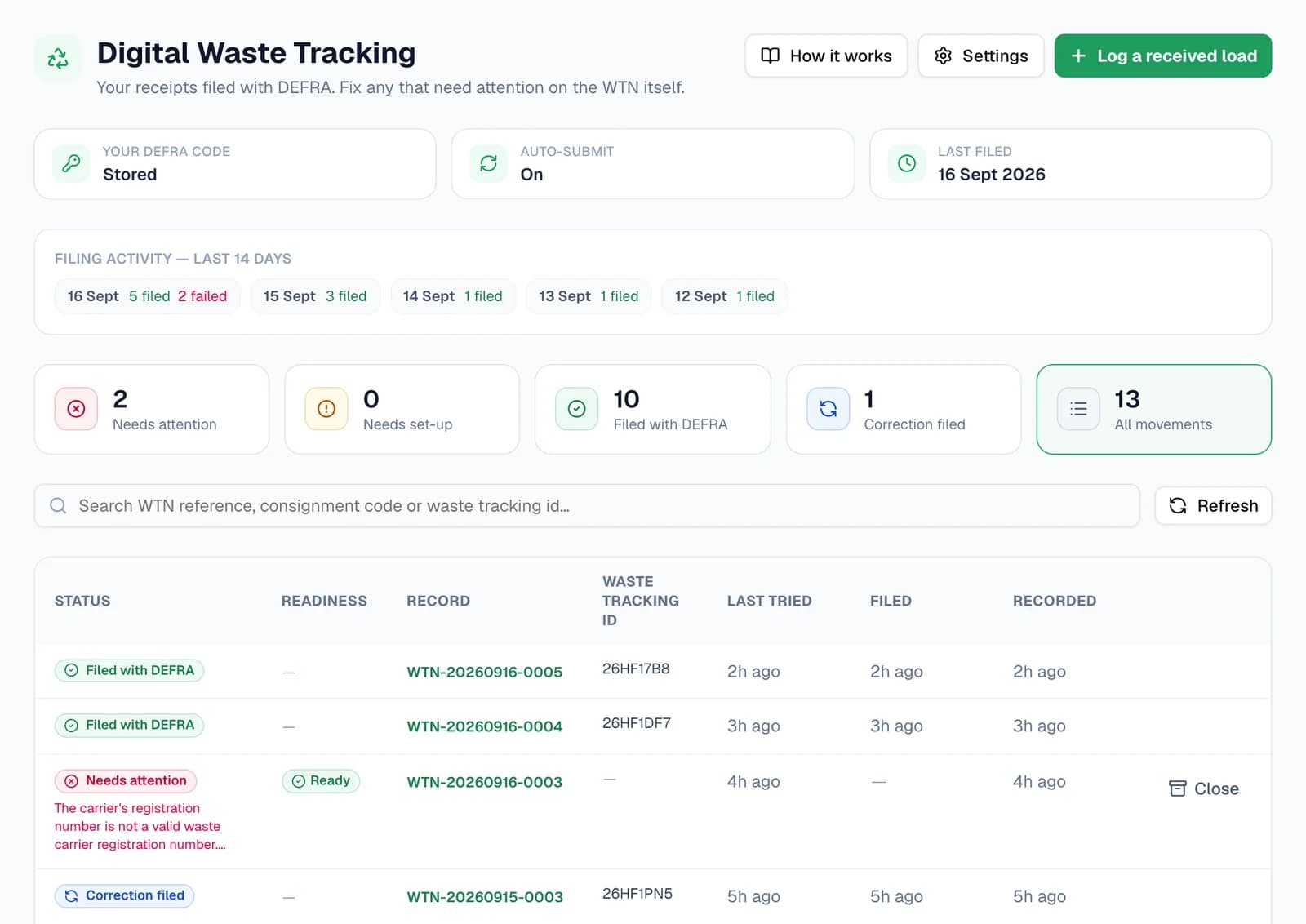Click the clock icon for Last filed

tap(907, 163)
